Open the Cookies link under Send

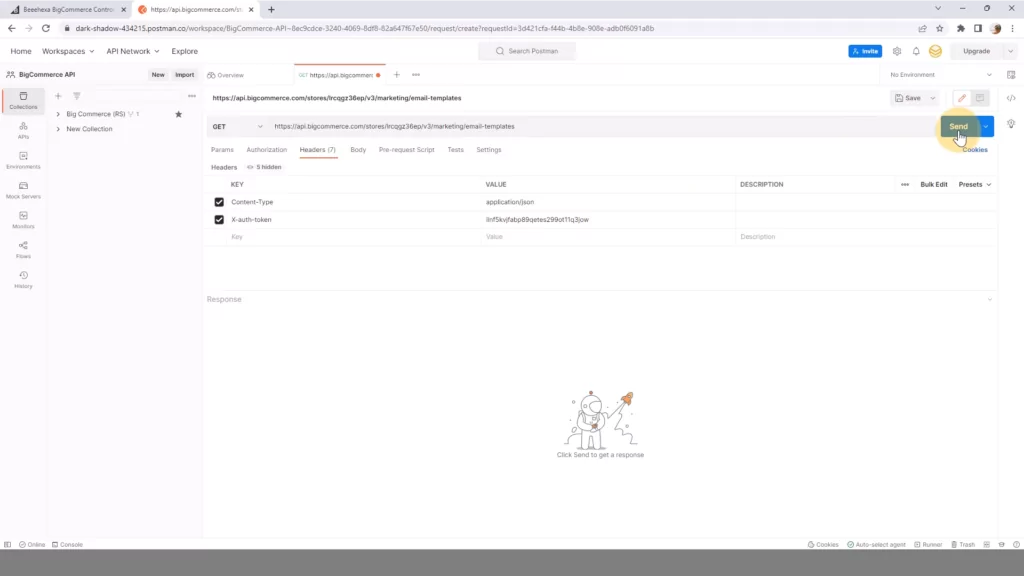(x=974, y=150)
